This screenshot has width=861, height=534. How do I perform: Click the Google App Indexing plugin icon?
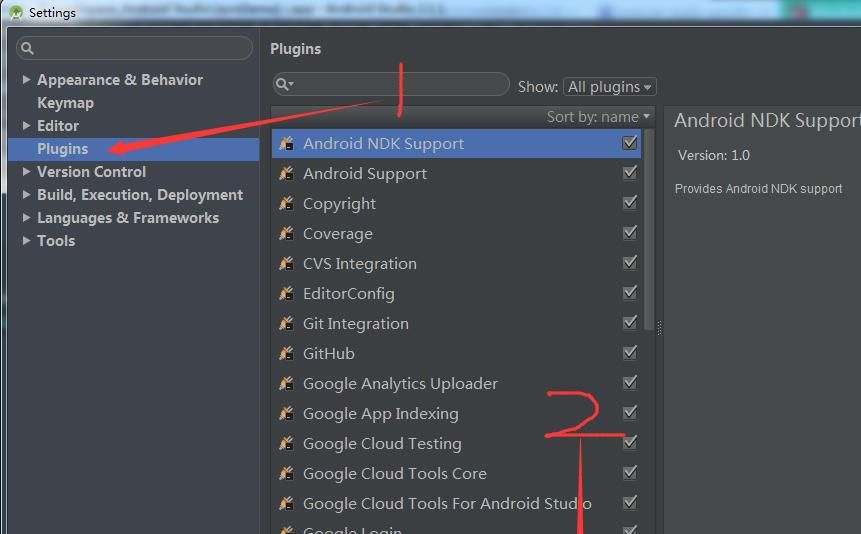pyautogui.click(x=286, y=413)
